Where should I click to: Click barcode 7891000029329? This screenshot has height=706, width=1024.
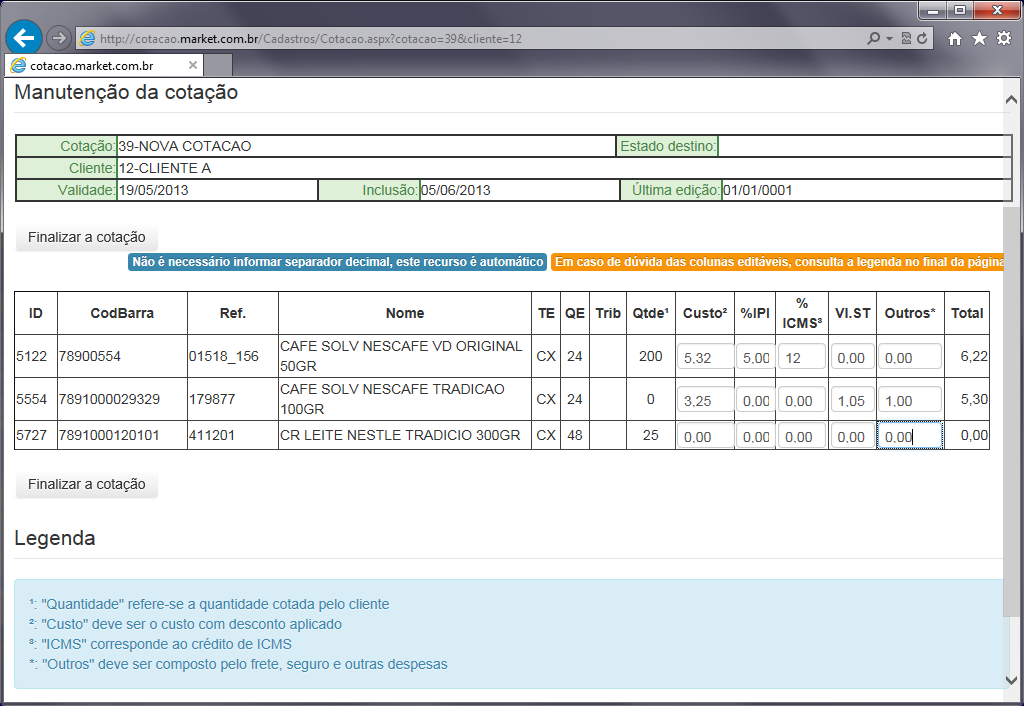[x=109, y=399]
